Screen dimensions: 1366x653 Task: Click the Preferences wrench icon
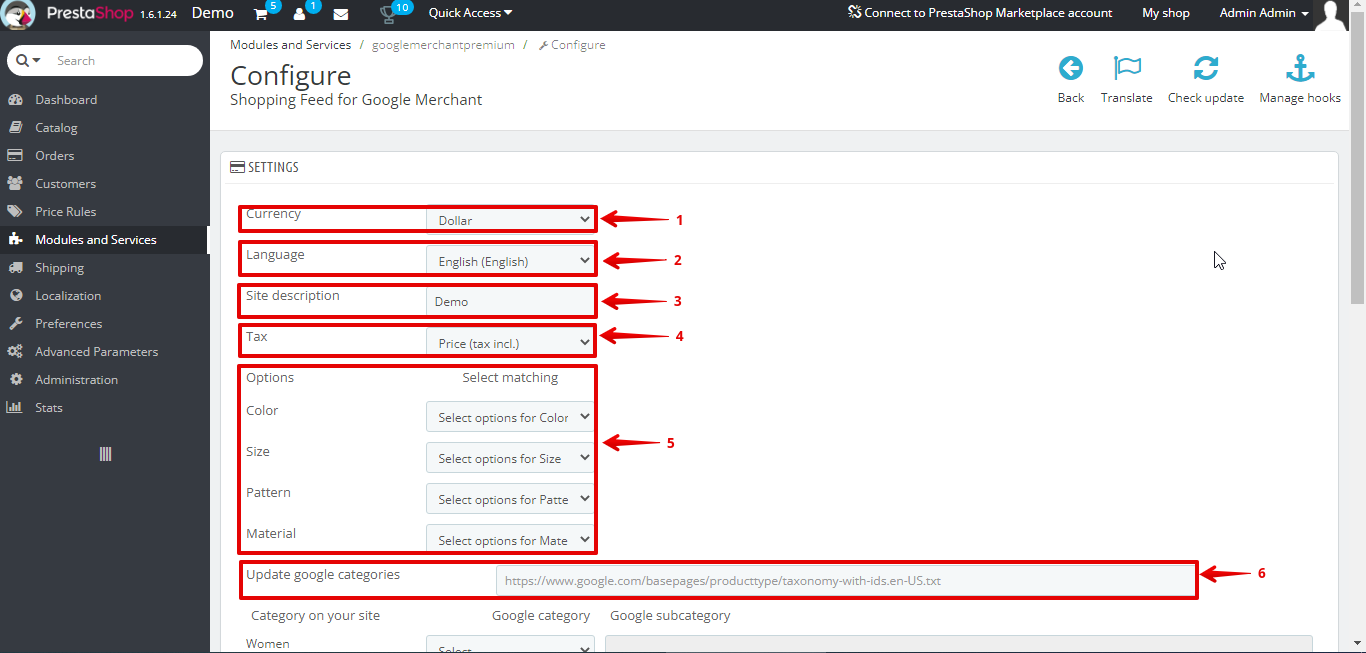pos(15,324)
